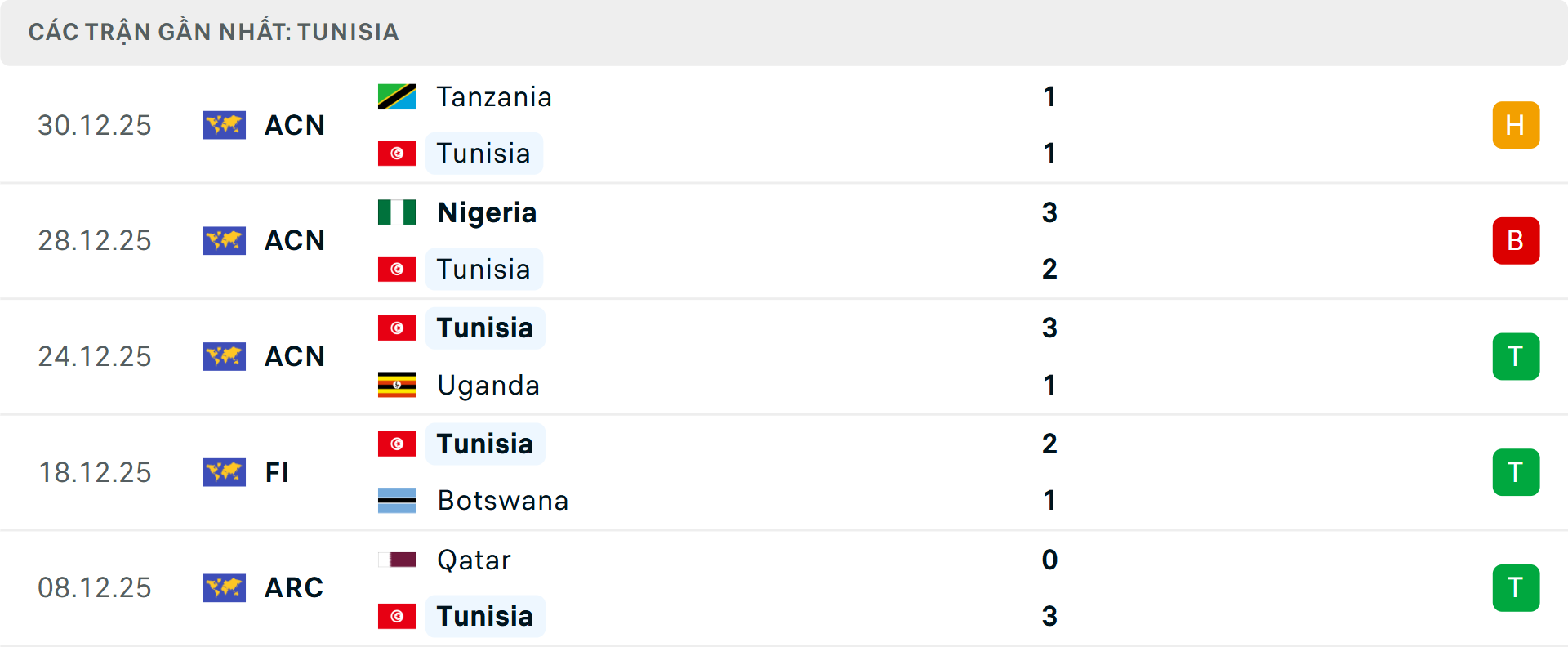This screenshot has width=1568, height=647.
Task: Open the Nigeria team link
Action: tap(487, 212)
